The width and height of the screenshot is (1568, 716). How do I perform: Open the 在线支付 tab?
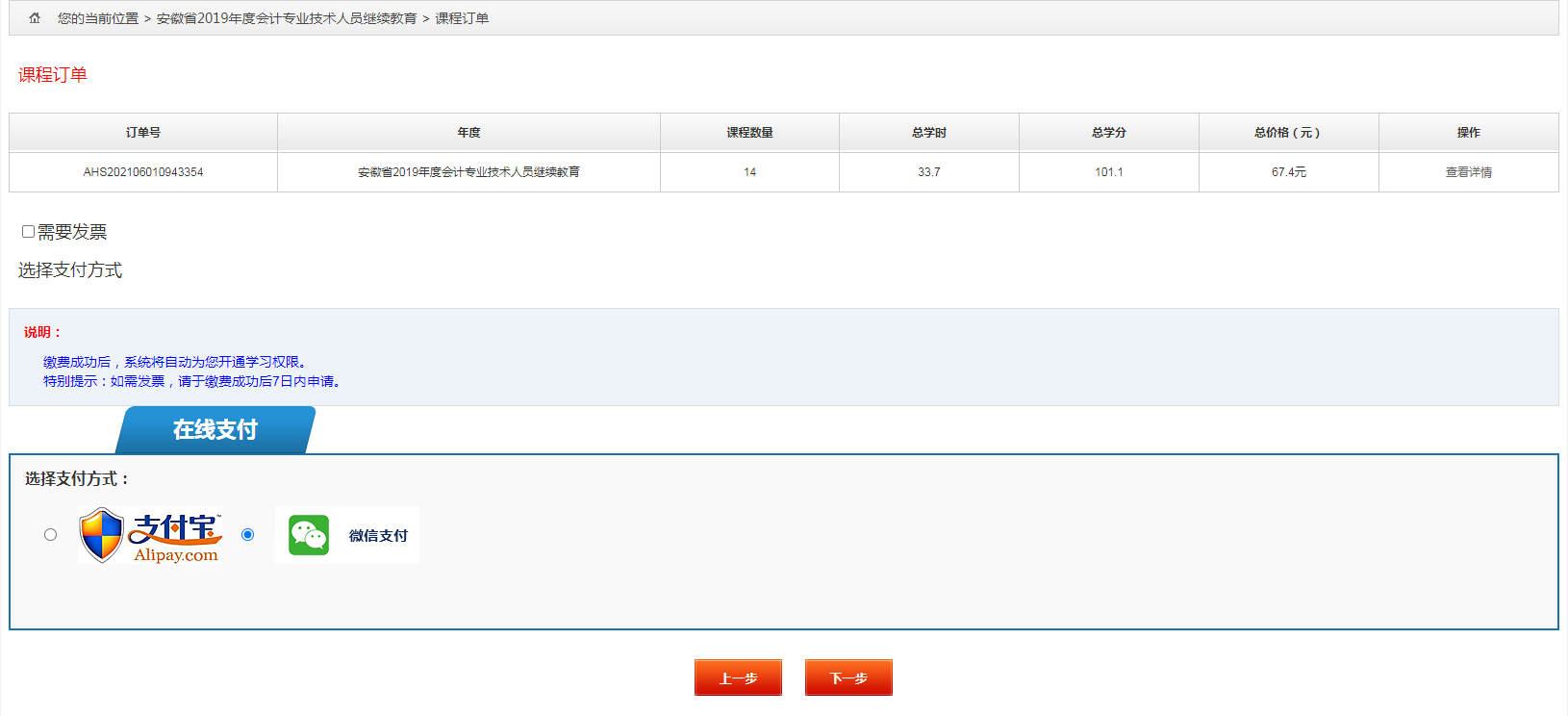(x=215, y=430)
